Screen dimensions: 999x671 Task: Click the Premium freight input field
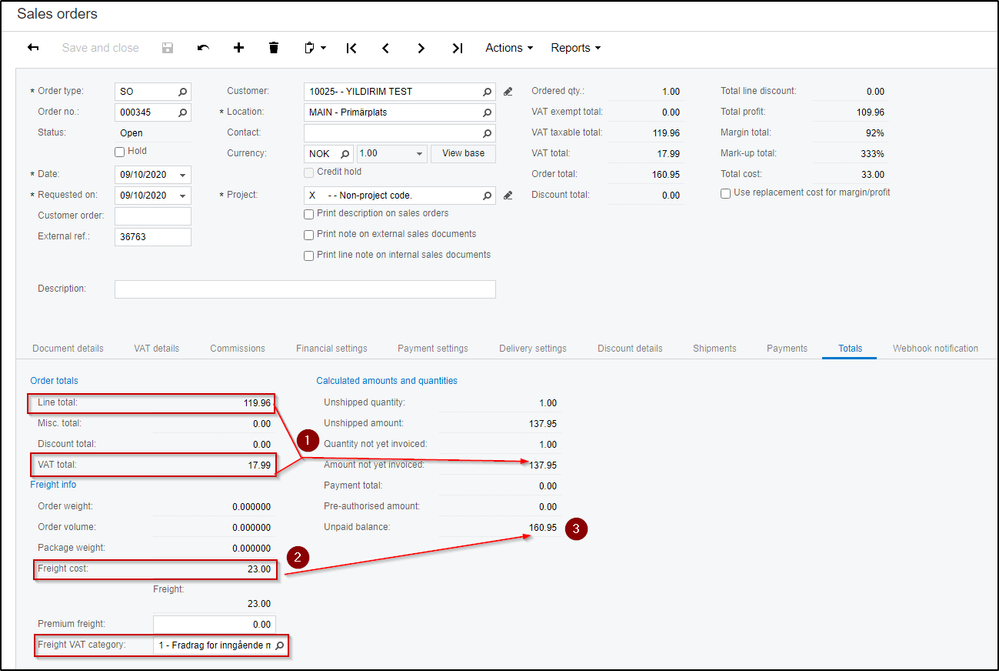pos(214,624)
